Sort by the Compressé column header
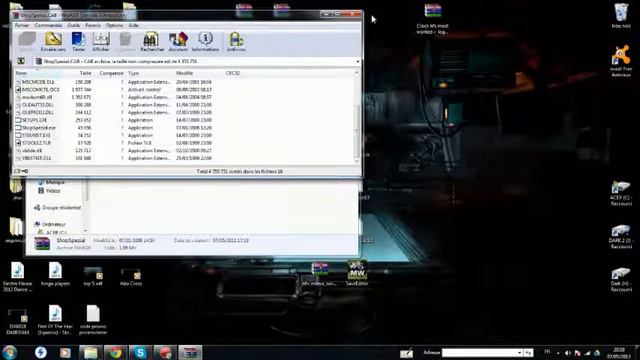This screenshot has width=640, height=360. coord(111,73)
